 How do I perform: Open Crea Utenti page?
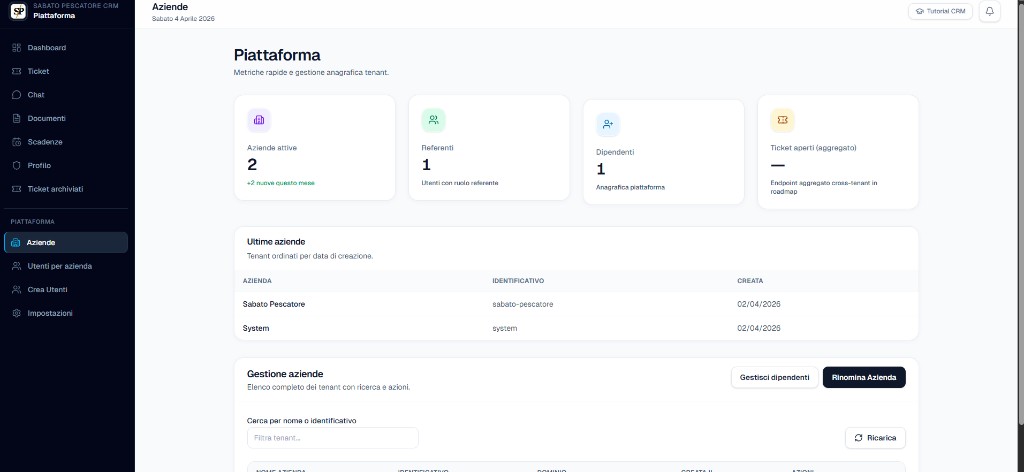point(47,290)
